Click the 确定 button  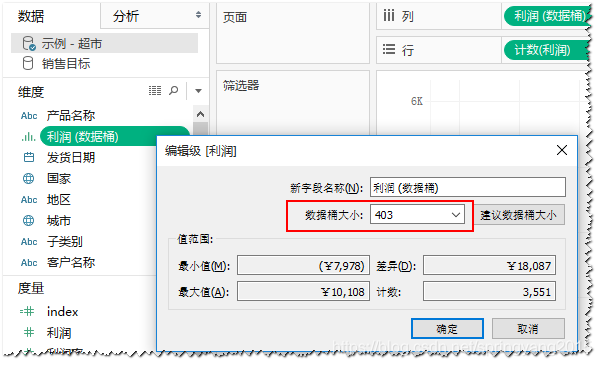(447, 329)
